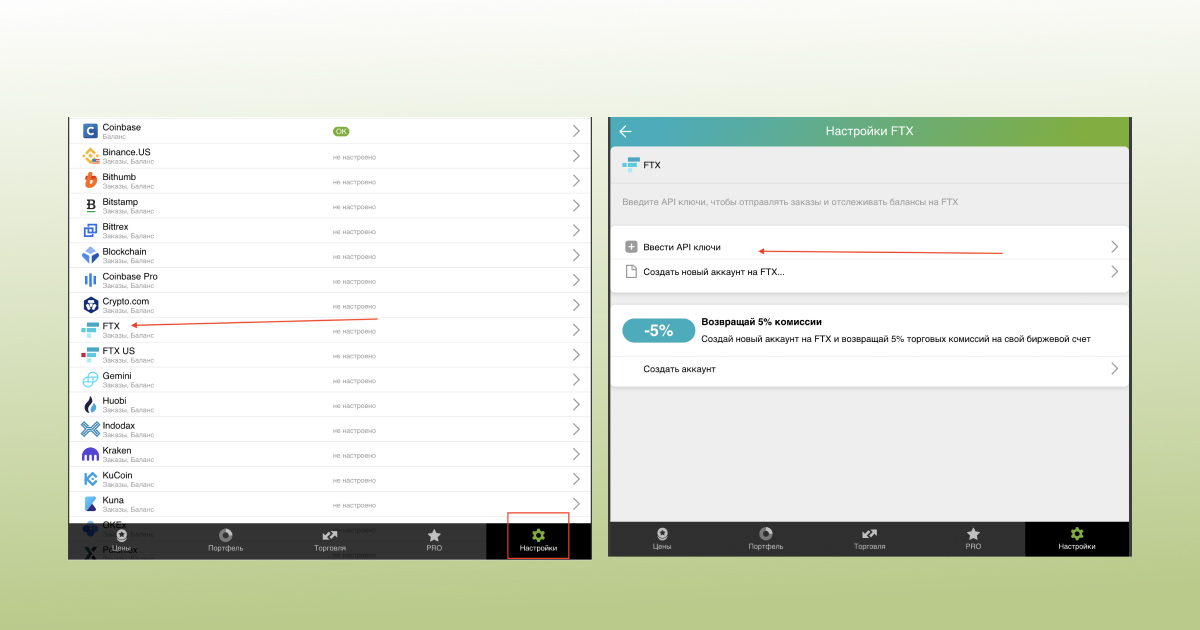
Task: Click Ввести API ключи
Action: click(682, 247)
